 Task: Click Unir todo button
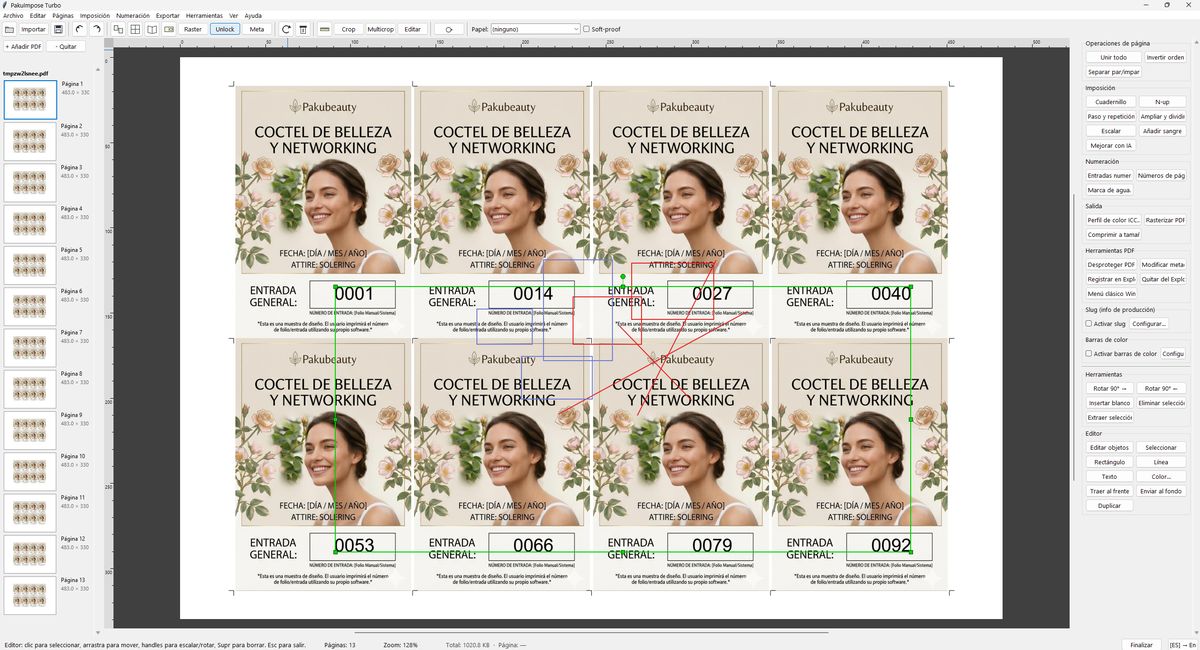pyautogui.click(x=1113, y=57)
